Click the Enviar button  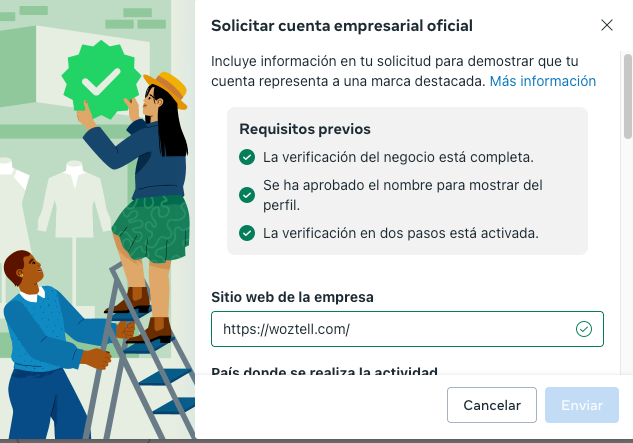coord(582,405)
